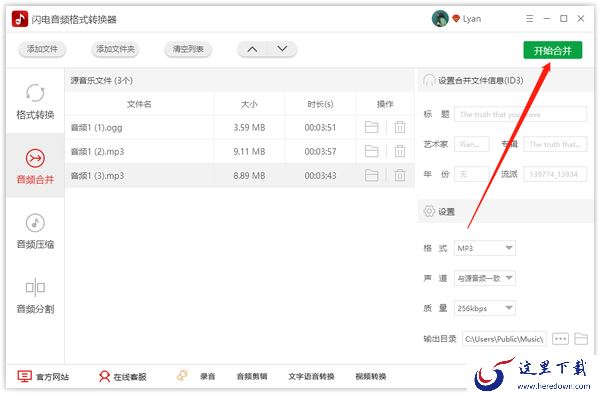Click the 开始合并 start merge button
The height and width of the screenshot is (394, 600).
point(553,50)
